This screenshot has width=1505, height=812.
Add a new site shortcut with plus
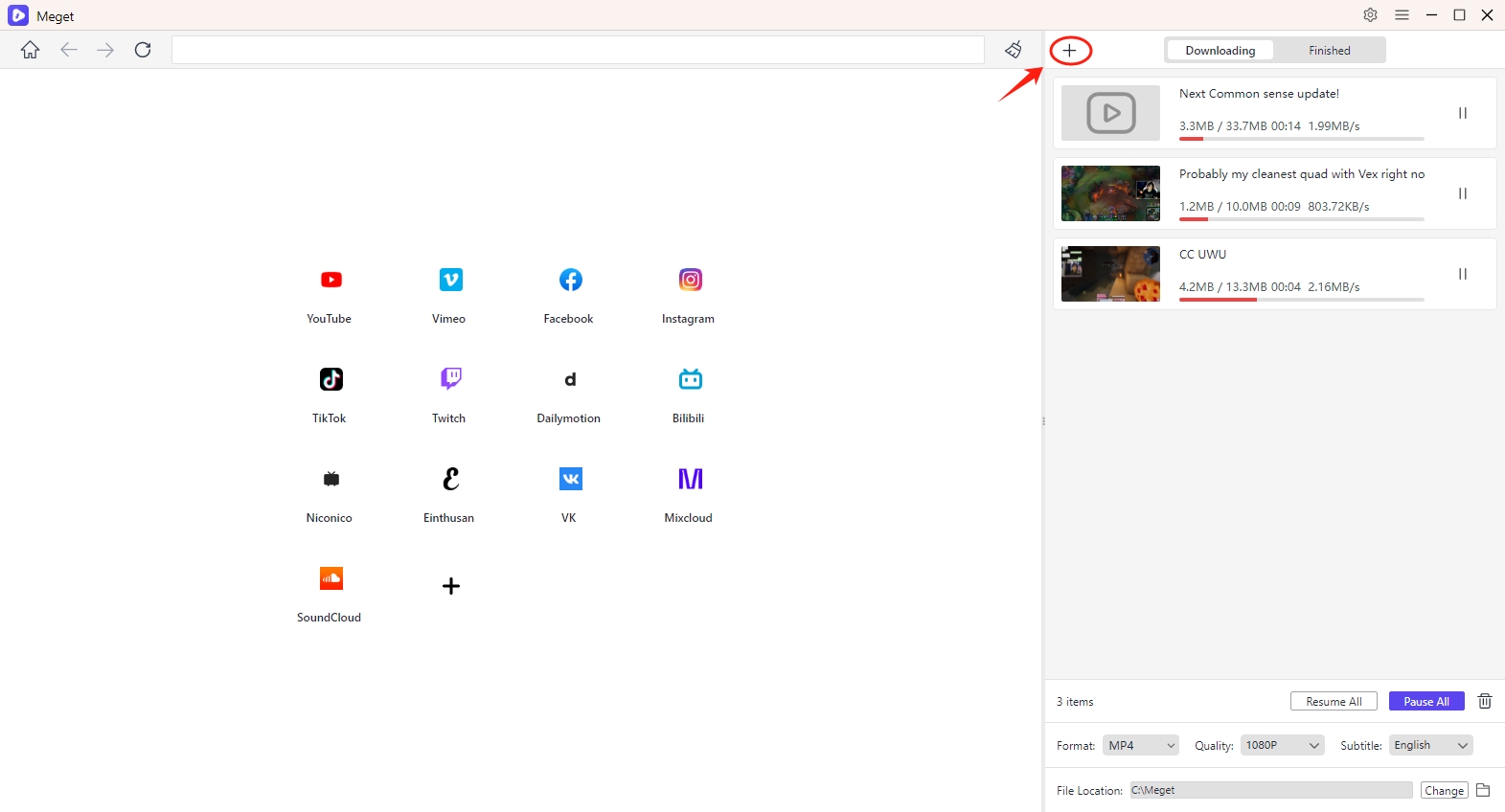451,586
